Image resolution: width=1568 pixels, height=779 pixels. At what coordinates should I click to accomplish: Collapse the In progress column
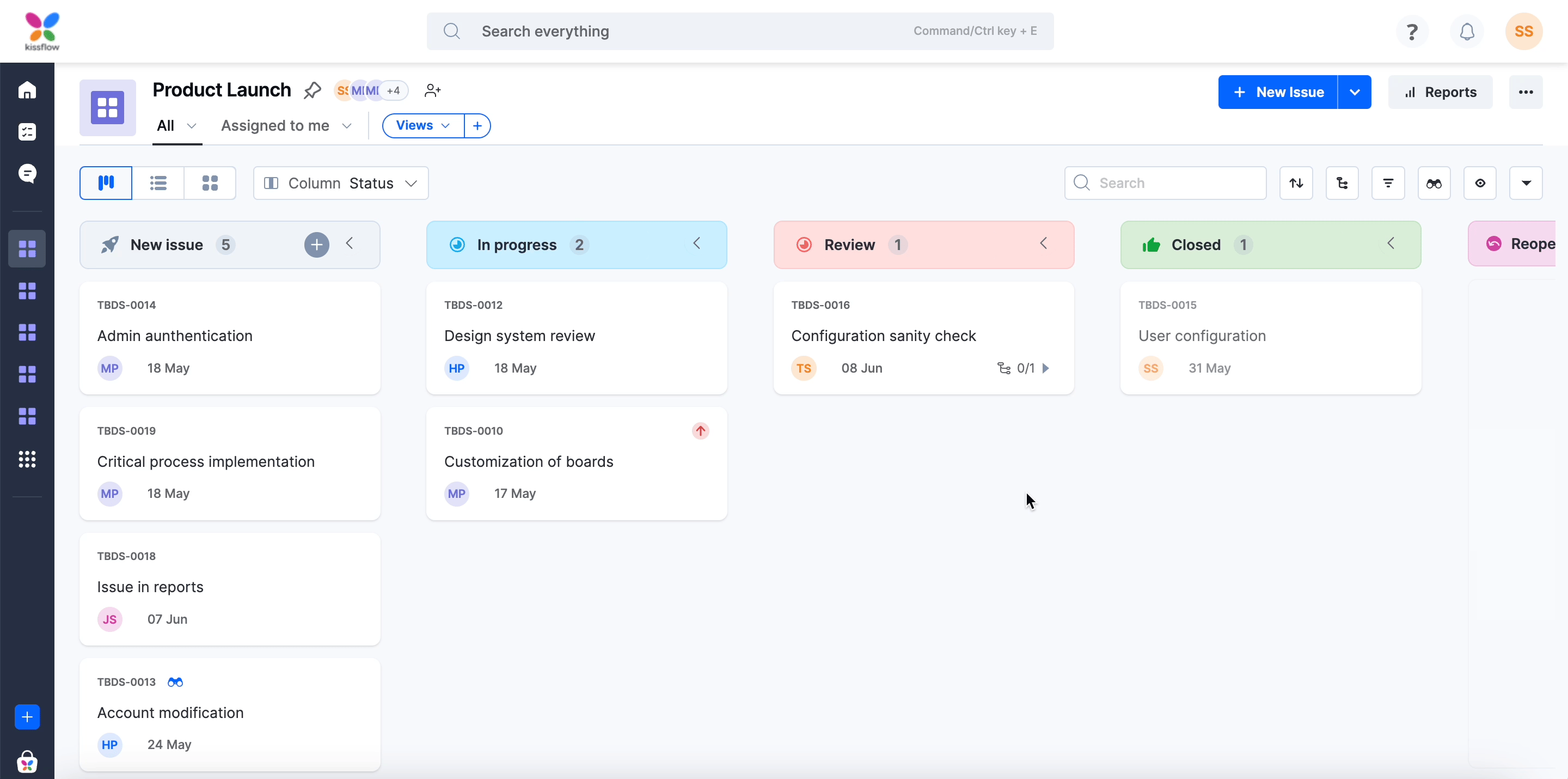tap(697, 244)
